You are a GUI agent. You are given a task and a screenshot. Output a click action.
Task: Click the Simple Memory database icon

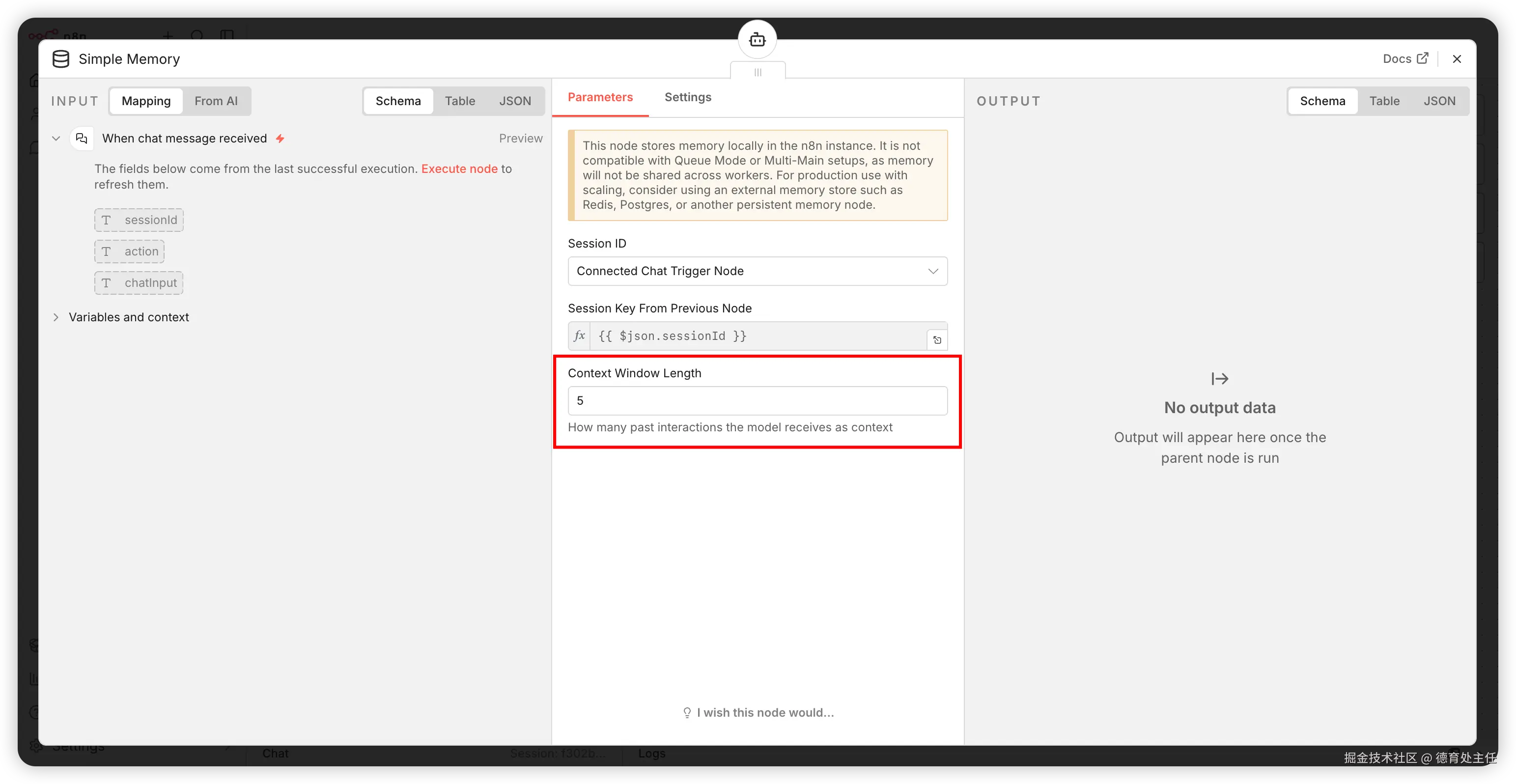pyautogui.click(x=60, y=59)
